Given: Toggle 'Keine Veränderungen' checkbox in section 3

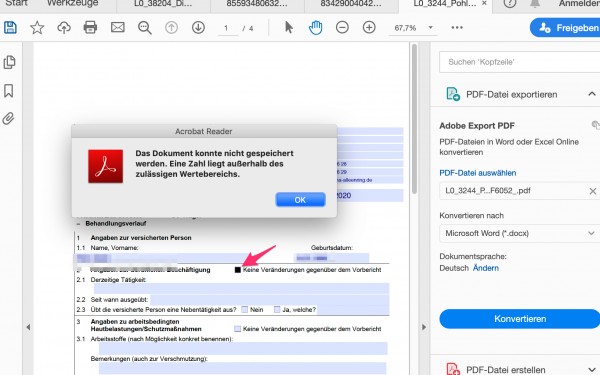Looking at the screenshot, I should click(238, 329).
